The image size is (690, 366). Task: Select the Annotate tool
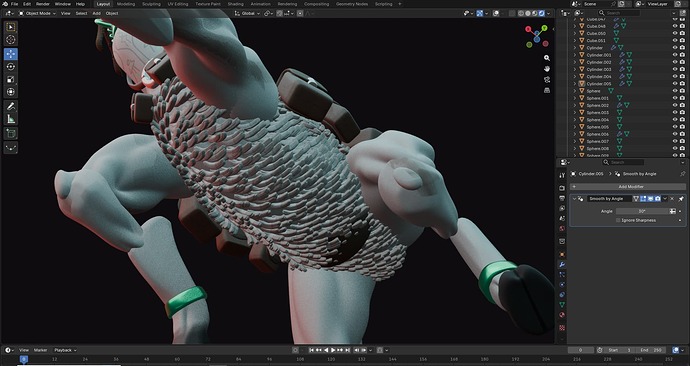pos(11,106)
